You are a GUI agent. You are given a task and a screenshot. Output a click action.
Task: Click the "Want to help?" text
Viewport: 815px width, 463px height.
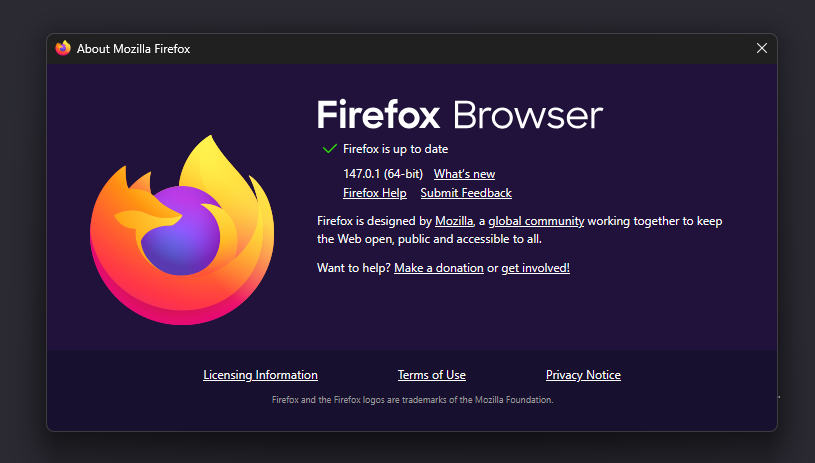click(x=354, y=268)
